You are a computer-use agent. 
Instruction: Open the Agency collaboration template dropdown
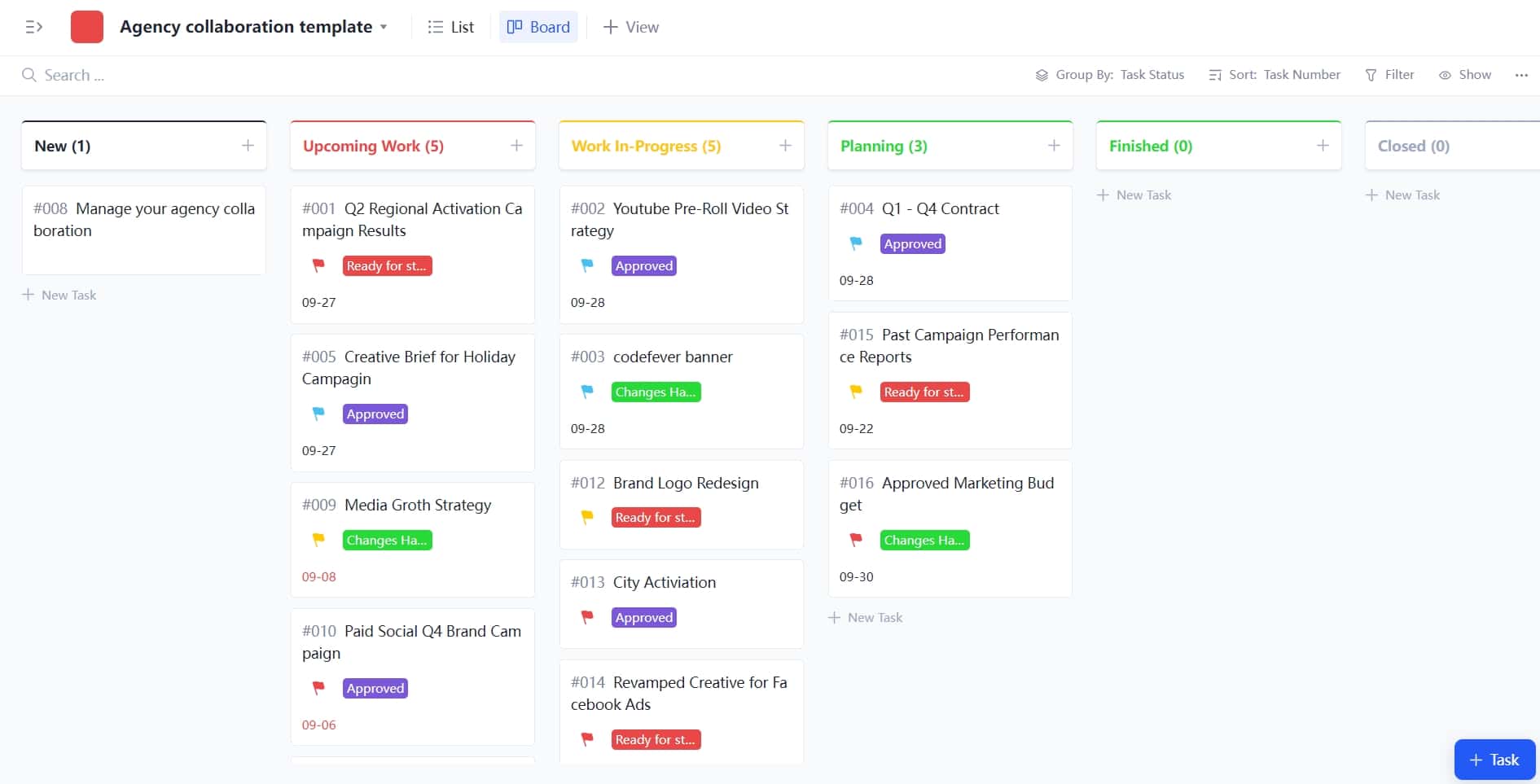(x=384, y=26)
